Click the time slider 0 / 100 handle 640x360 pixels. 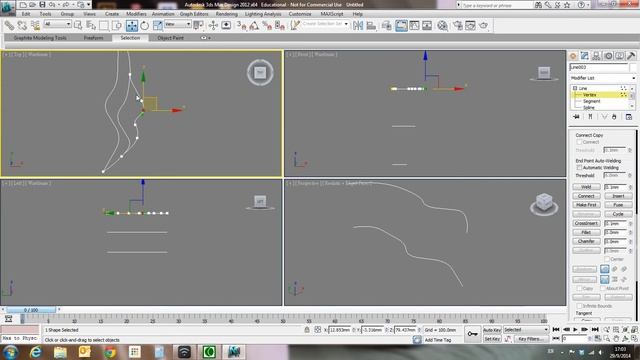tap(31, 310)
